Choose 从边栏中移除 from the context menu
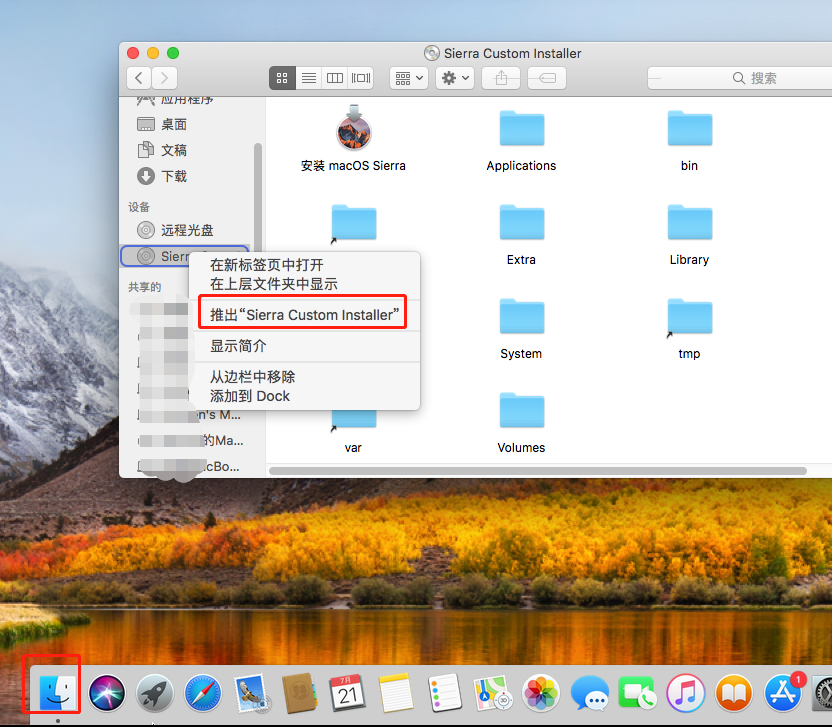The height and width of the screenshot is (727, 832). tap(253, 377)
